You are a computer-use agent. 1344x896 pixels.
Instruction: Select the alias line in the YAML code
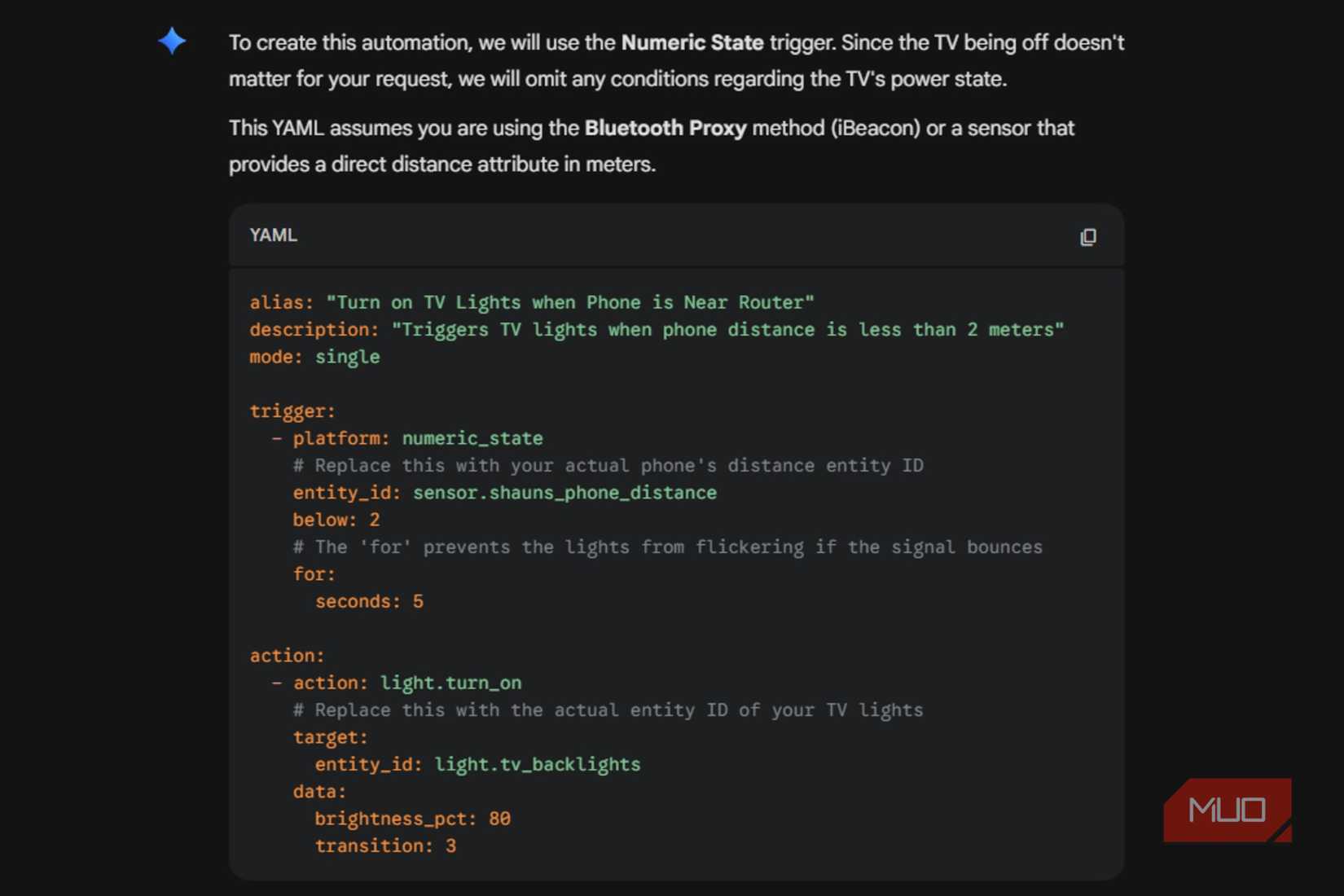point(530,302)
